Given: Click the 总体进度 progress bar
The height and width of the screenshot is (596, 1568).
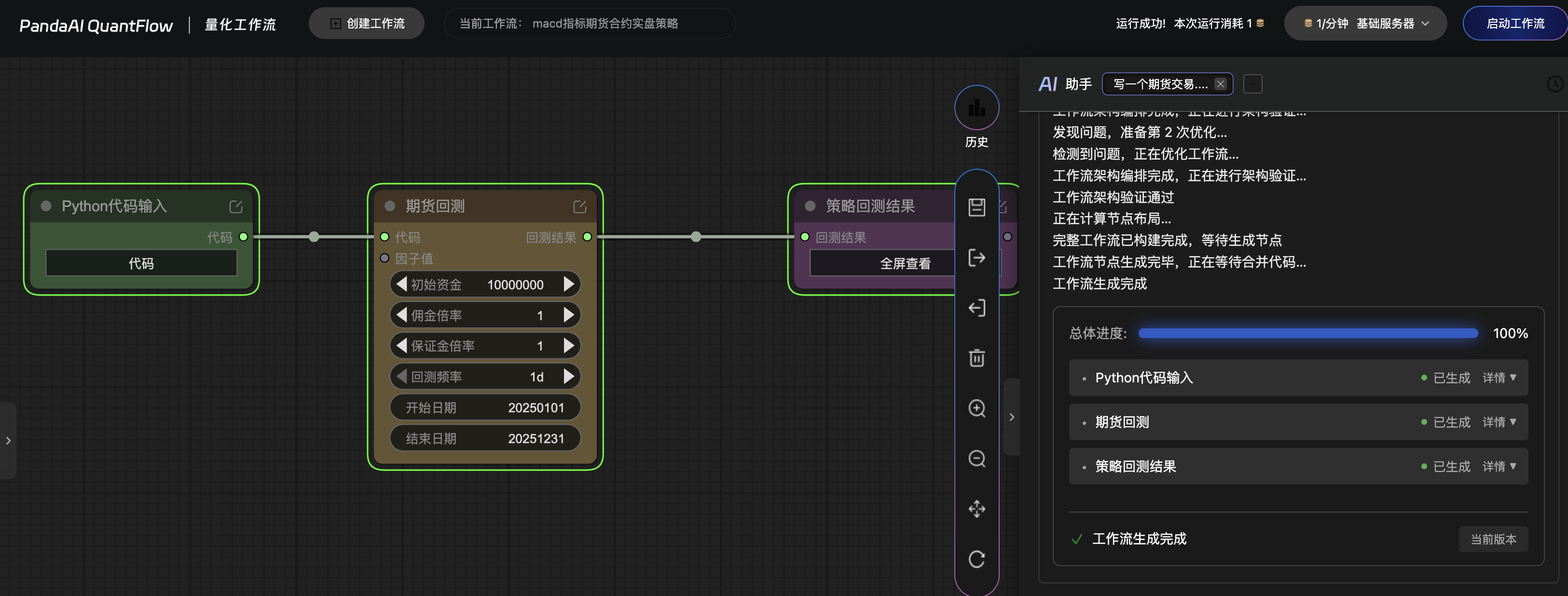Looking at the screenshot, I should (1308, 333).
